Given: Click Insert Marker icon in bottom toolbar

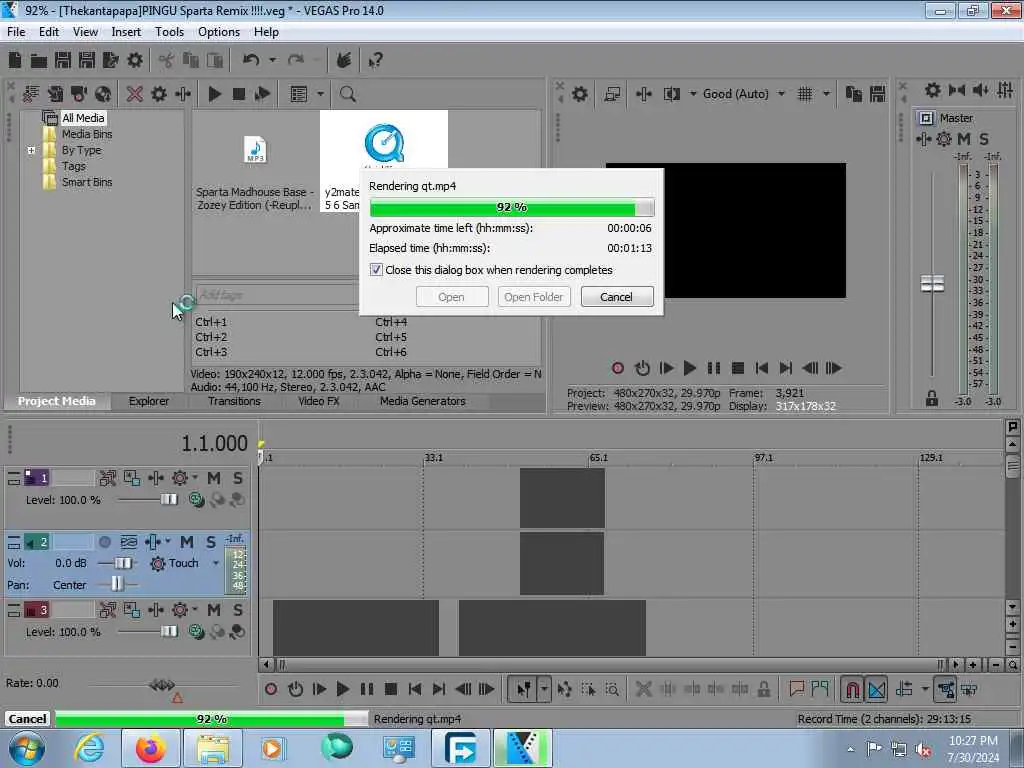Looking at the screenshot, I should [x=796, y=688].
